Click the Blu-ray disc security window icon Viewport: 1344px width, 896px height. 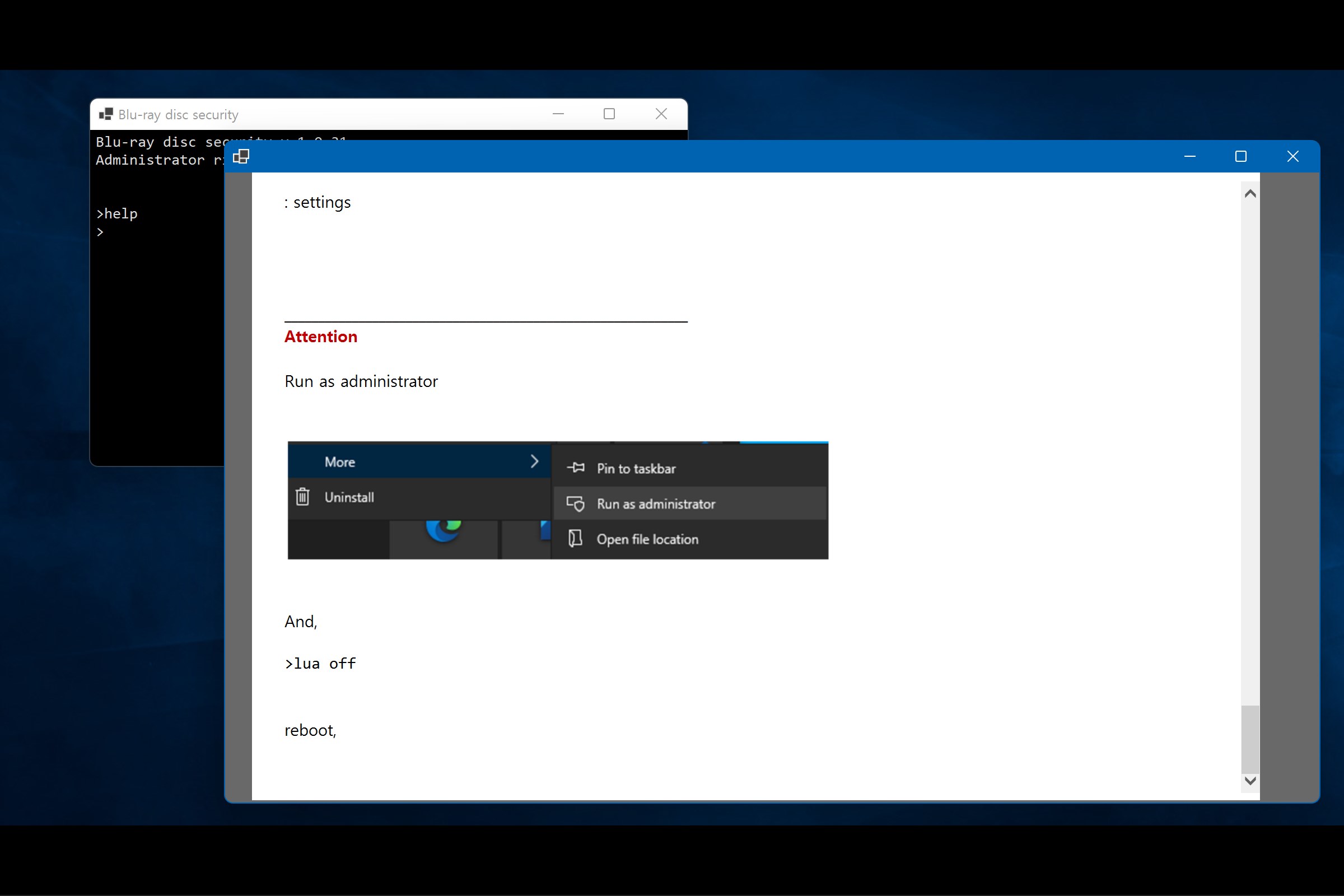pyautogui.click(x=106, y=114)
